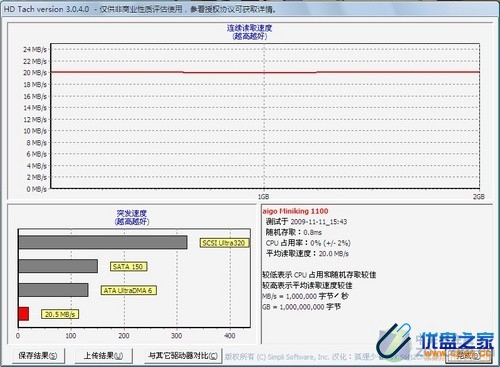
Task: Select the ATA UltraDMA 6 label
Action: click(x=128, y=290)
